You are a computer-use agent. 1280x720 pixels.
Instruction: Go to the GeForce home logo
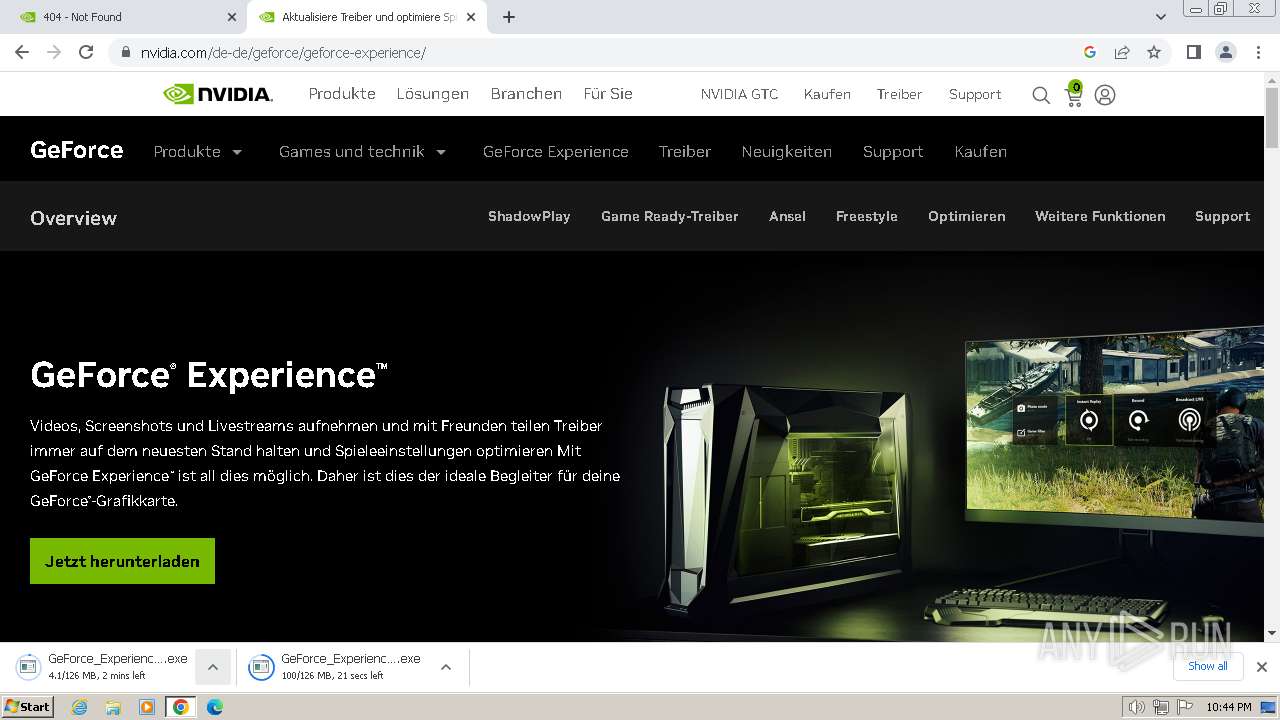coord(77,150)
